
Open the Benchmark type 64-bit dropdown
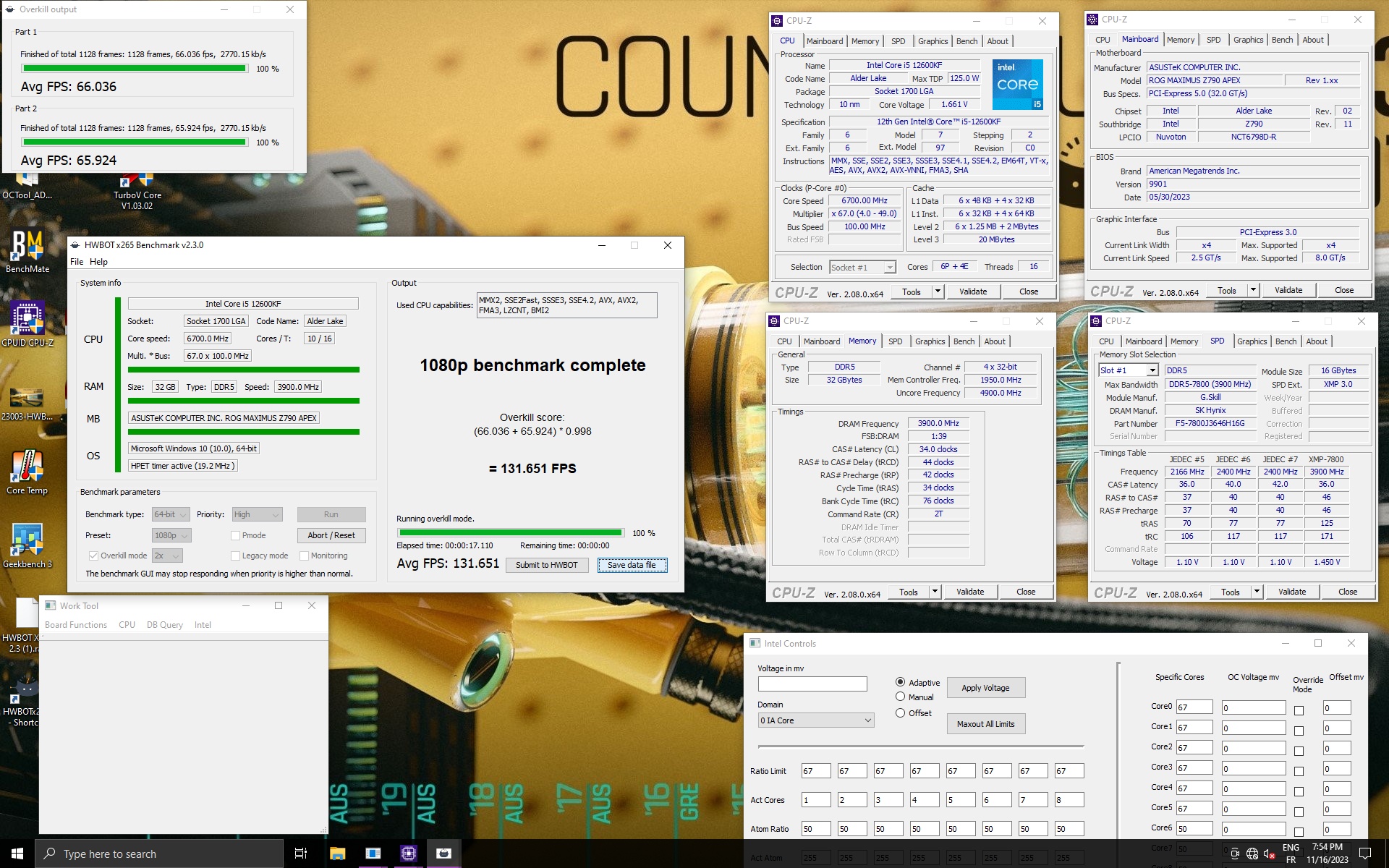point(171,514)
